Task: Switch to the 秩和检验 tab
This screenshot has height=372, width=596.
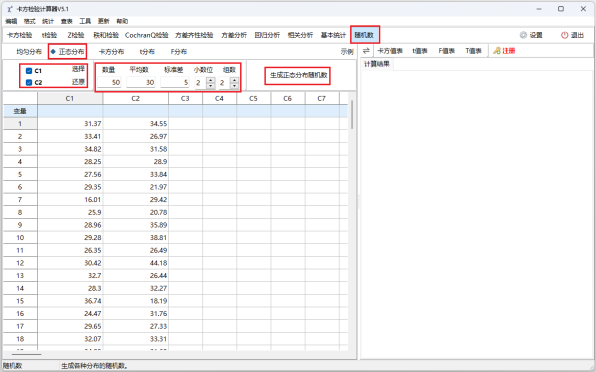Action: 106,35
